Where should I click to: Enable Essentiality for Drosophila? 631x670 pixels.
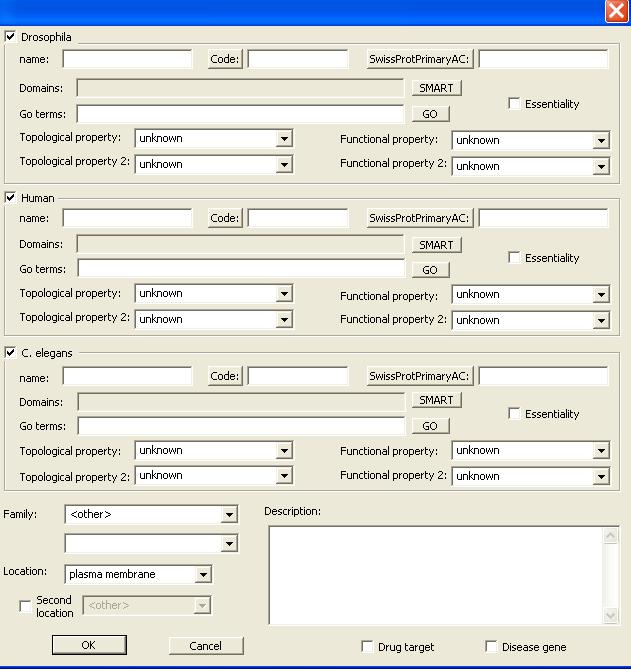pos(514,104)
